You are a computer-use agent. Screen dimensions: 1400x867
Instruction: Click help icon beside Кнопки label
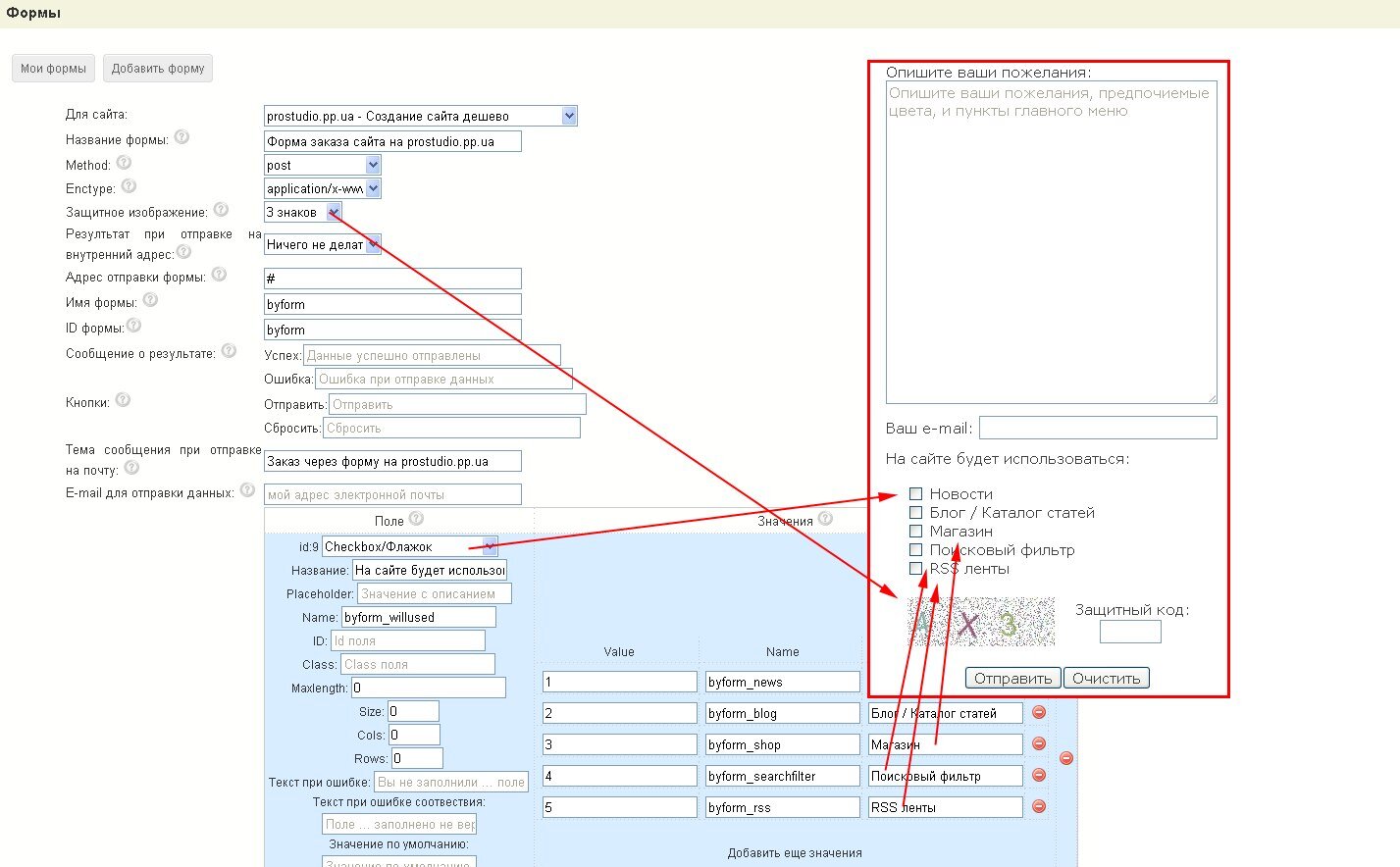pyautogui.click(x=123, y=400)
